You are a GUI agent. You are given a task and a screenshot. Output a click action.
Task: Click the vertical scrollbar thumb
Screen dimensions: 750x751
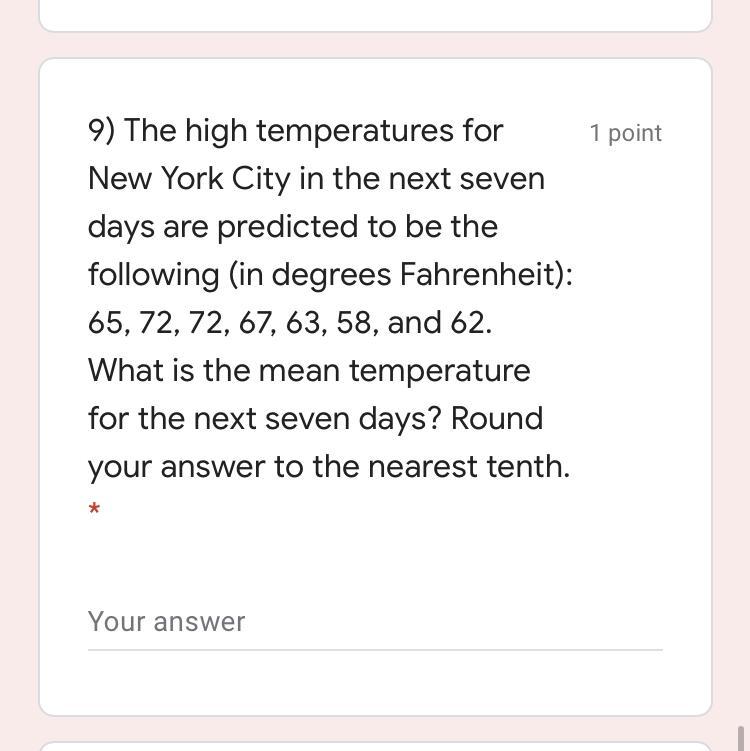point(740,739)
